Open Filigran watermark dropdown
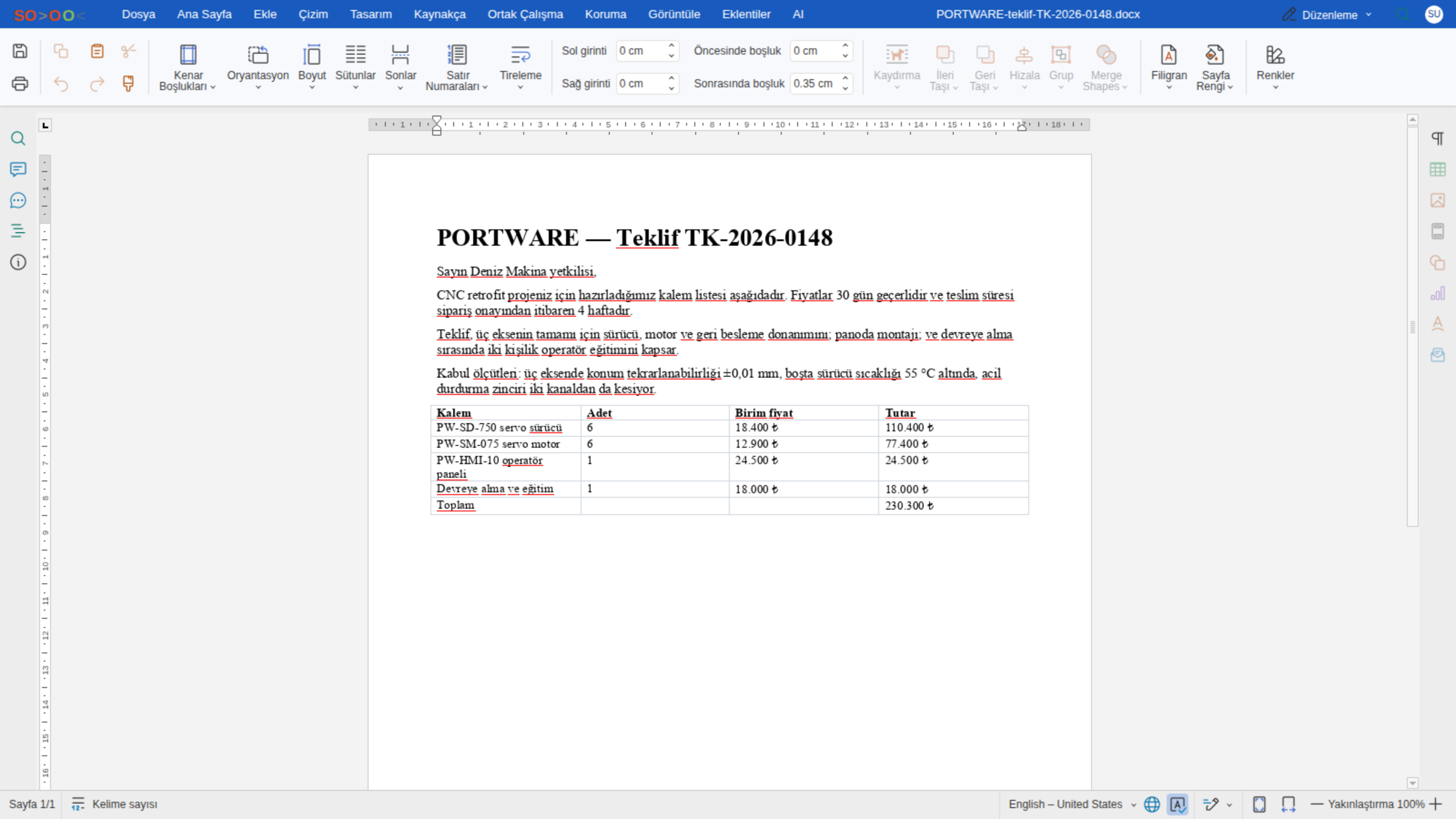The image size is (1456, 819). tap(1169, 67)
